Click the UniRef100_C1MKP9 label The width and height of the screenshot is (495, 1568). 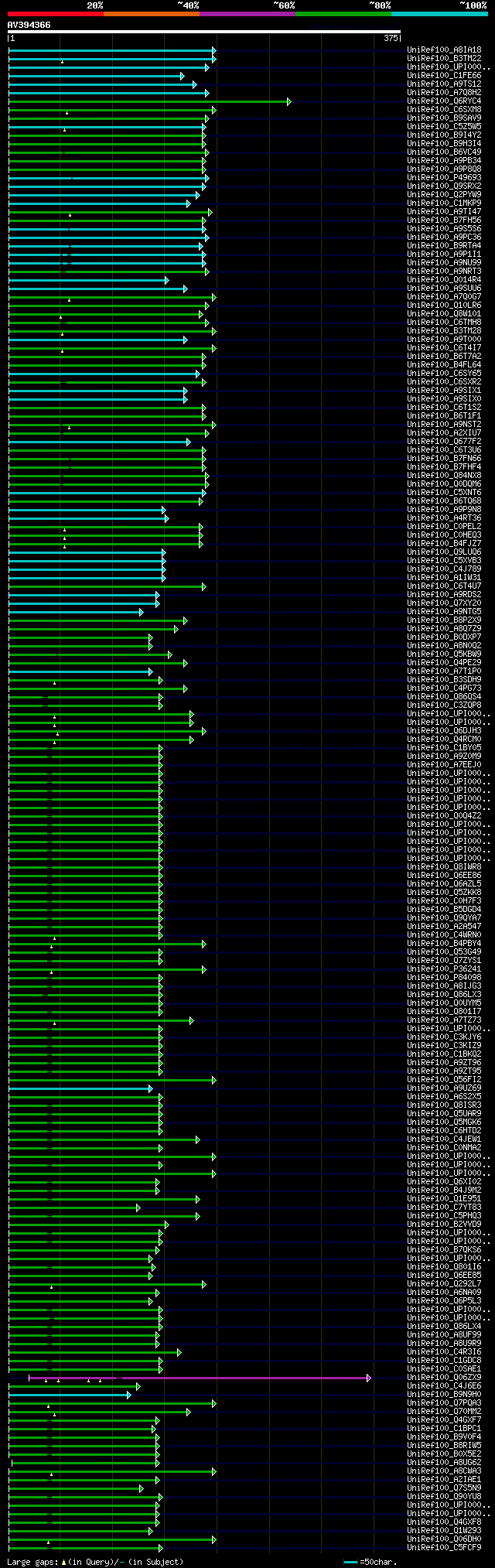pyautogui.click(x=444, y=203)
